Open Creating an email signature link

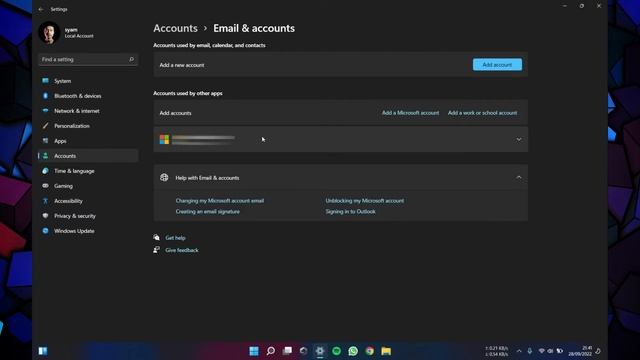[x=208, y=211]
